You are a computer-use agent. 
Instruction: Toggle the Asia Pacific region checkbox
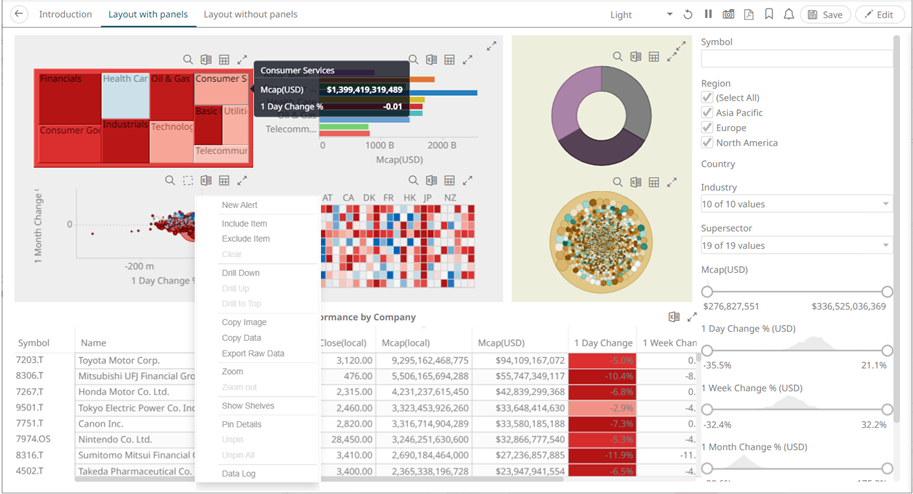(708, 113)
